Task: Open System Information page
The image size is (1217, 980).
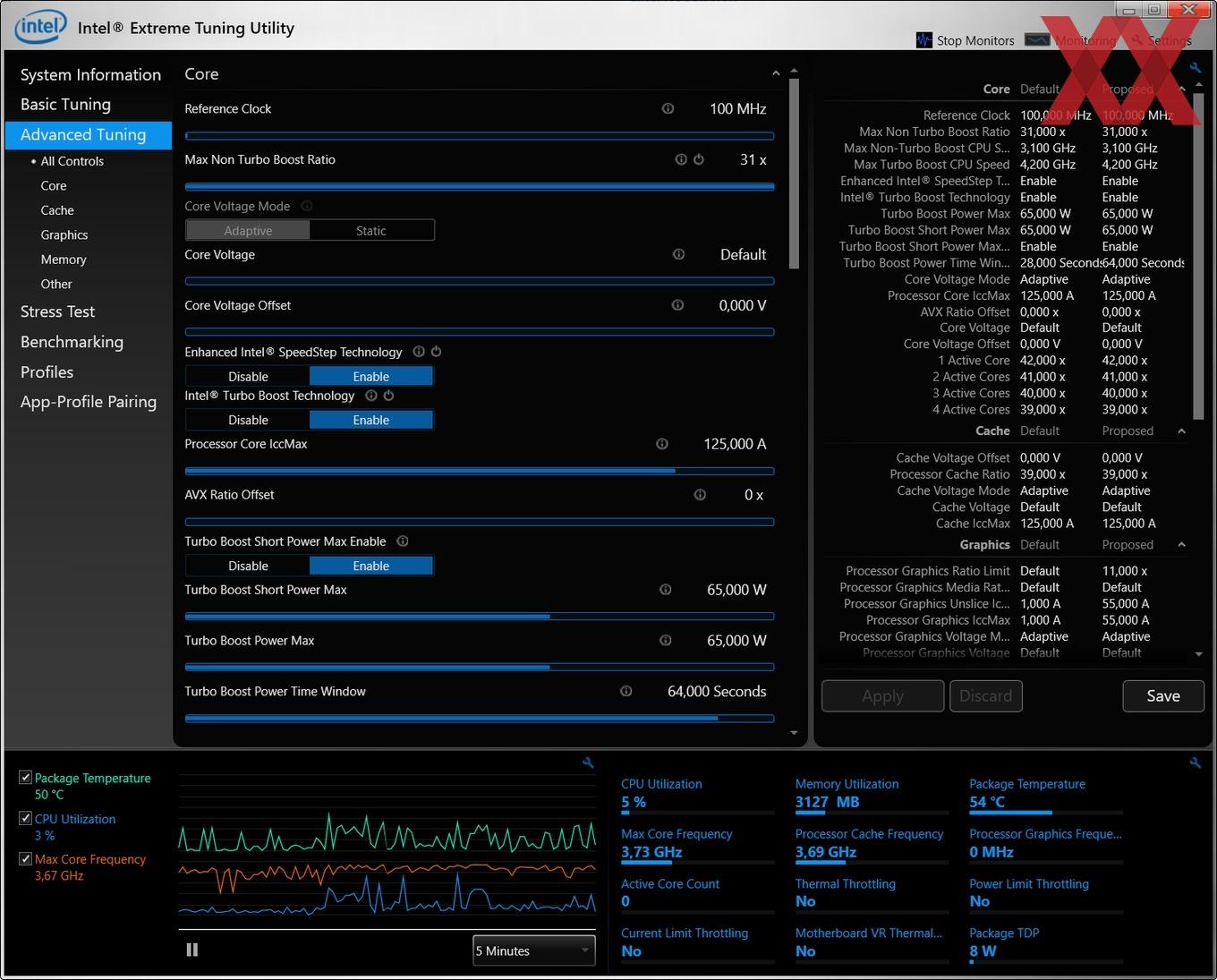Action: pyautogui.click(x=90, y=74)
